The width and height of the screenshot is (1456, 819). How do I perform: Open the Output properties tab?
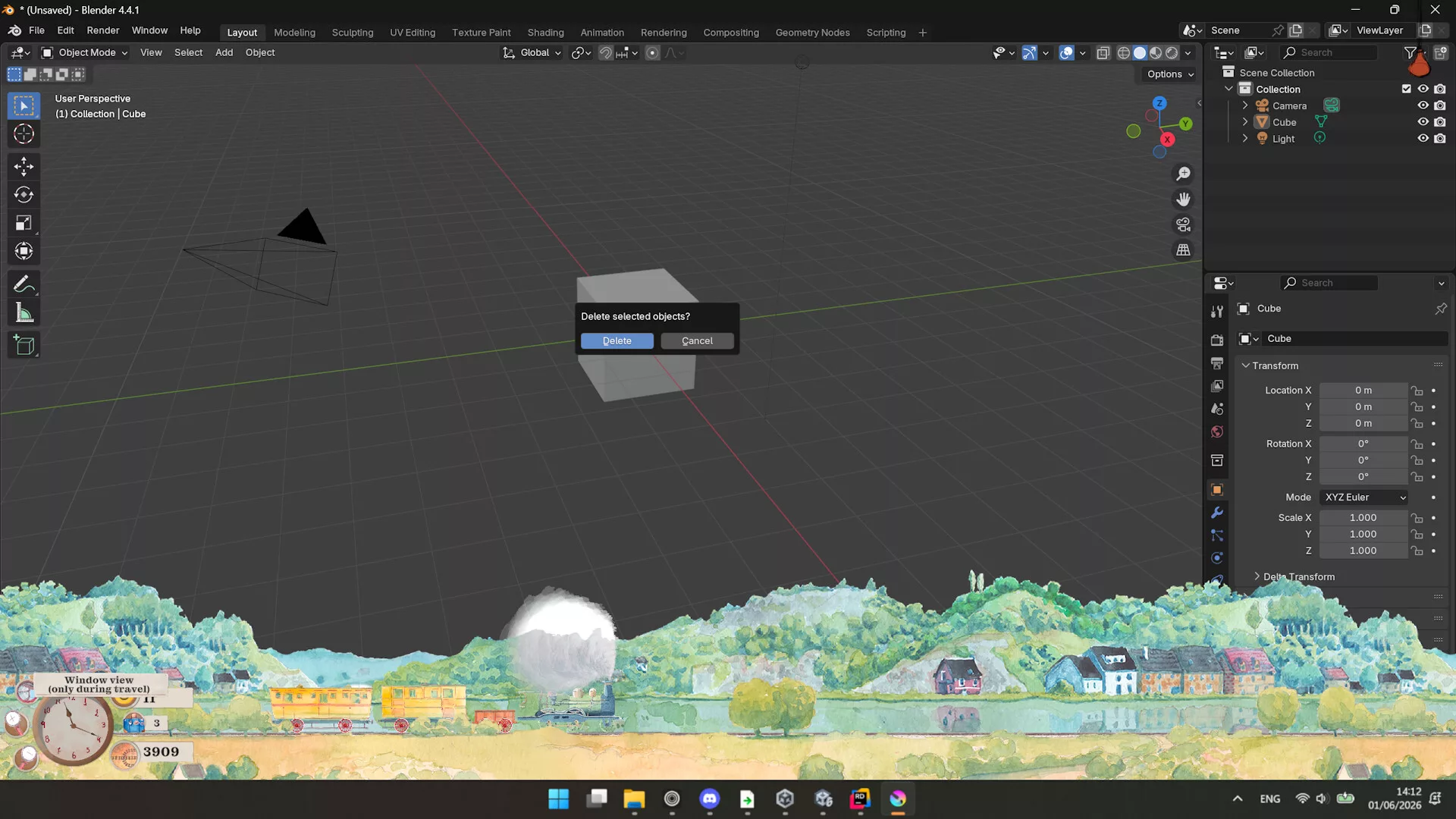coord(1217,363)
